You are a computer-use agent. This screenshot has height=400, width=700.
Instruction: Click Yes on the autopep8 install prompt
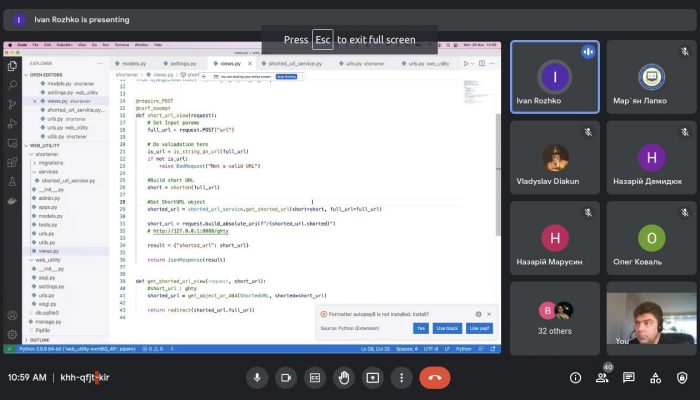tap(420, 328)
